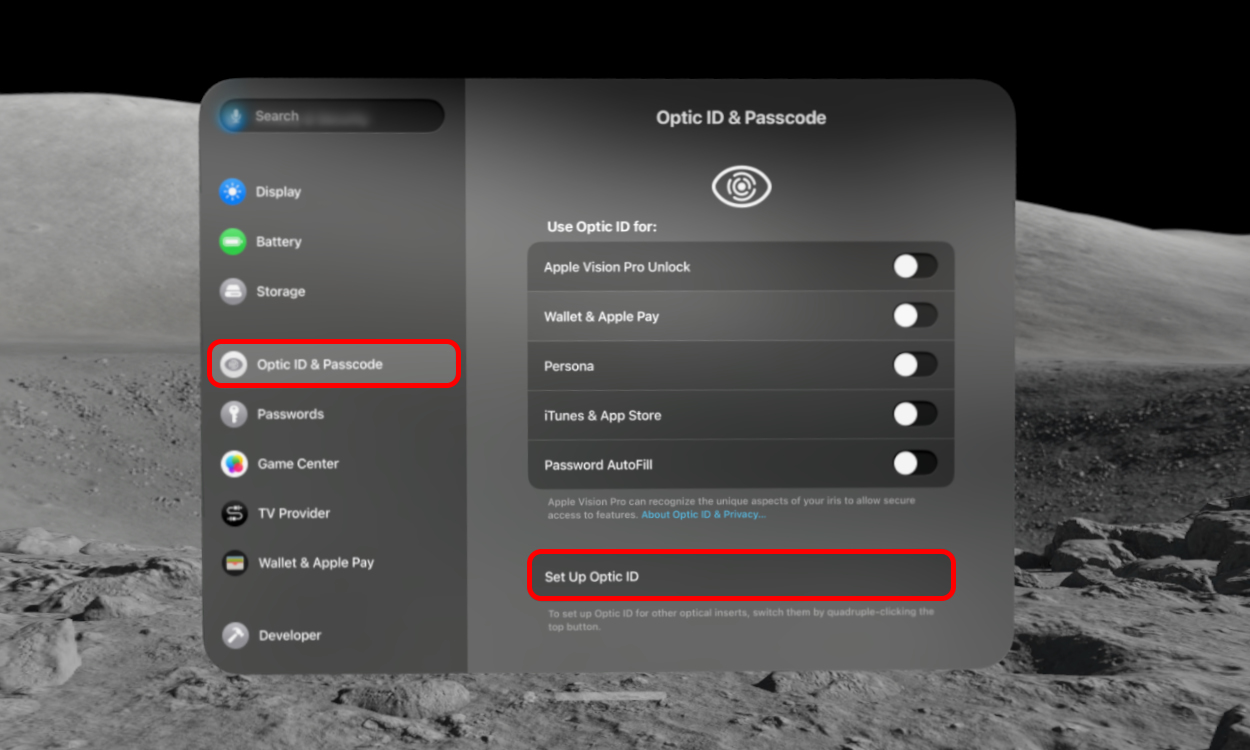This screenshot has height=750, width=1250.
Task: Open Developer settings via hammer icon
Action: click(x=233, y=635)
